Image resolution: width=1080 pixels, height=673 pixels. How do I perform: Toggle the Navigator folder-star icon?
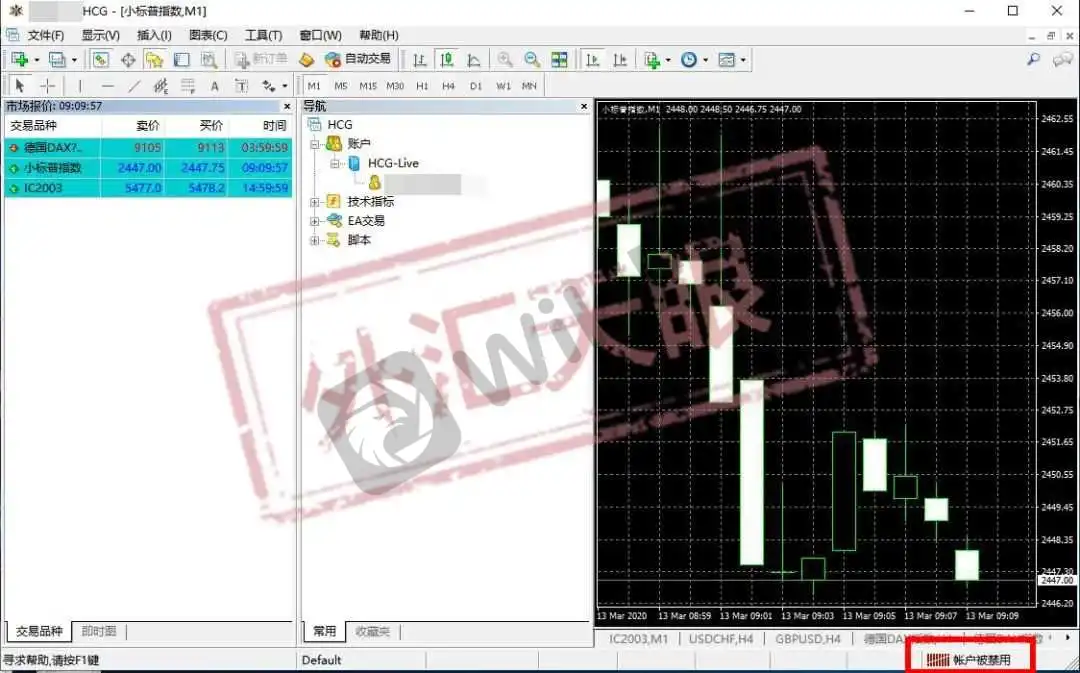[x=154, y=60]
